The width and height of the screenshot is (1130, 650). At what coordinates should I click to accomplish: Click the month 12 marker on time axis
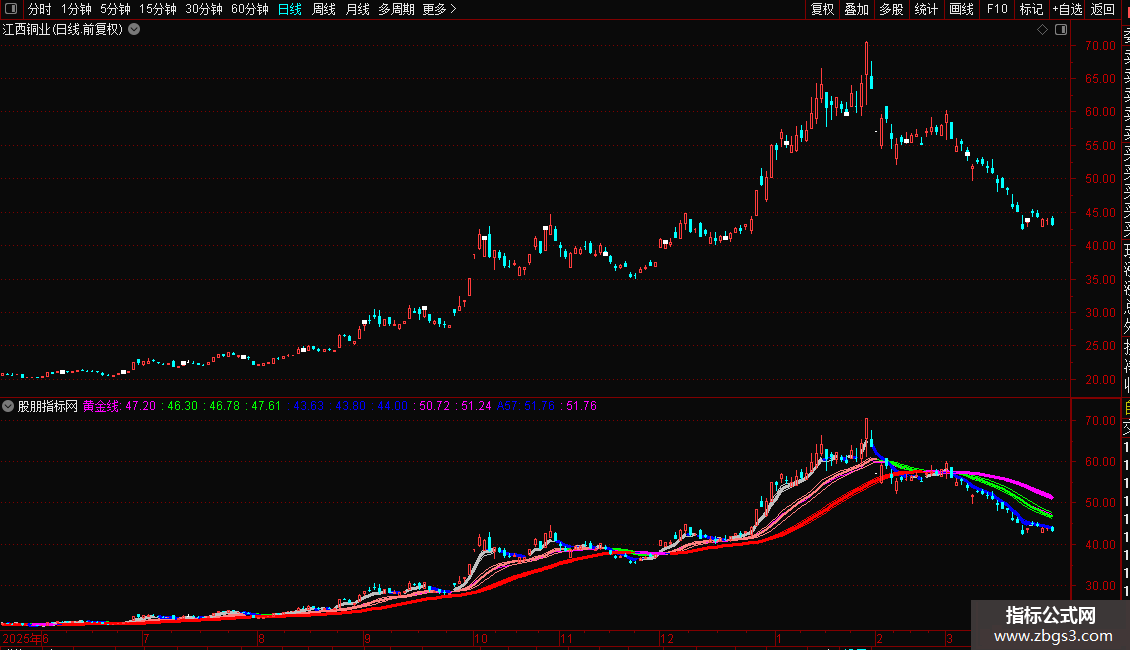click(667, 638)
